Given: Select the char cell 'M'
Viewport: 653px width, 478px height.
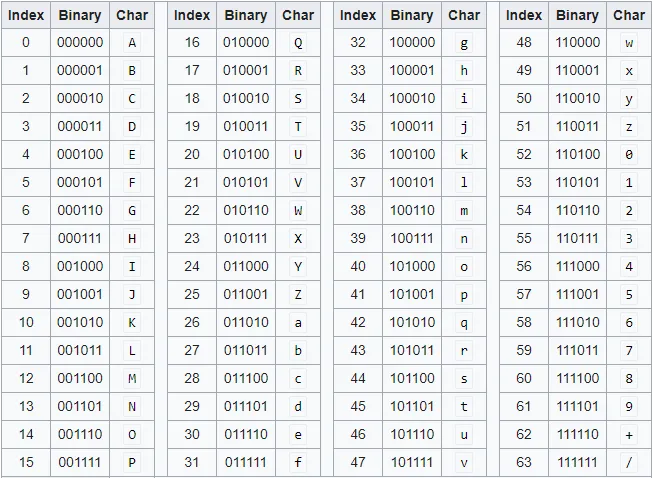Looking at the screenshot, I should click(132, 378).
